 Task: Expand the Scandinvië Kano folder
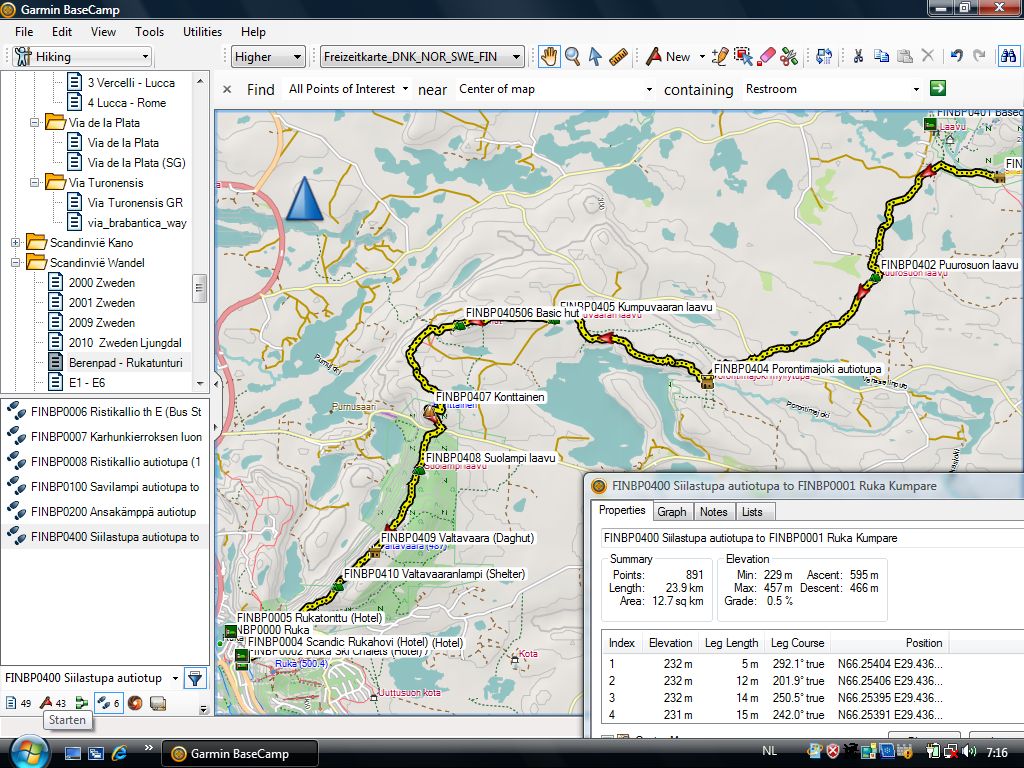[x=16, y=243]
